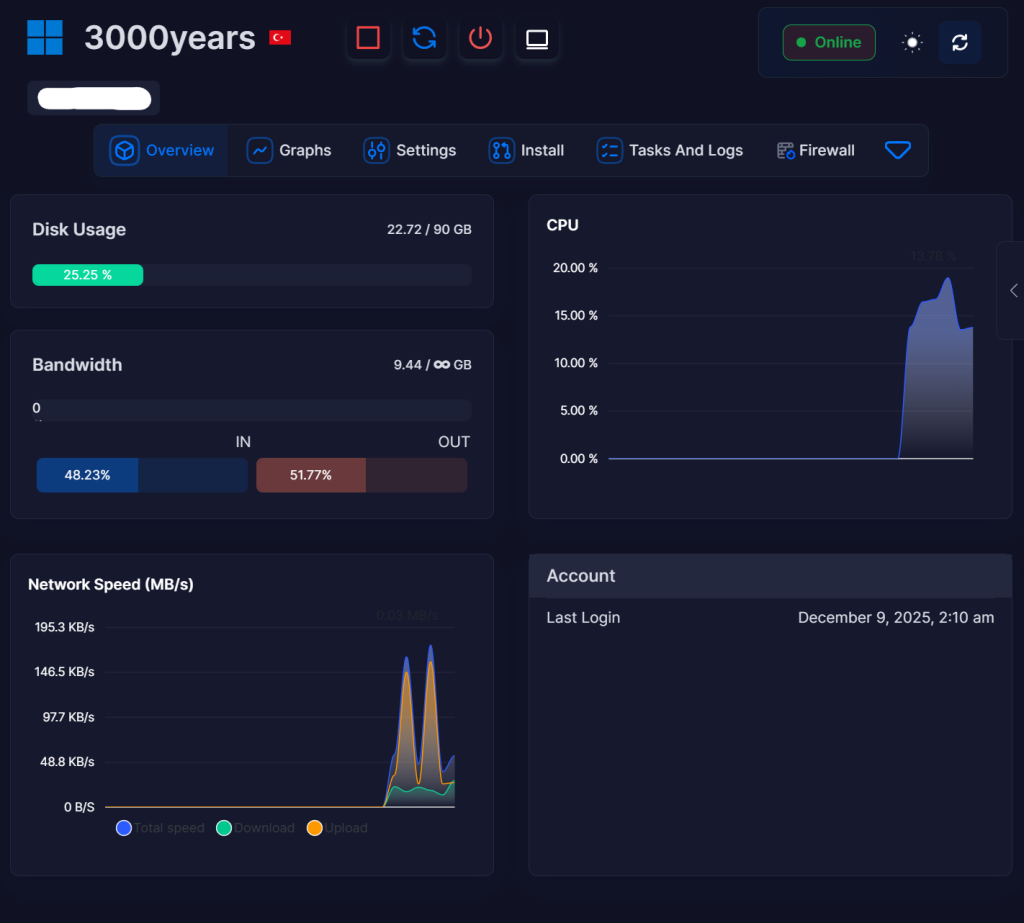
Task: Switch to the Graphs tab
Action: tap(289, 150)
